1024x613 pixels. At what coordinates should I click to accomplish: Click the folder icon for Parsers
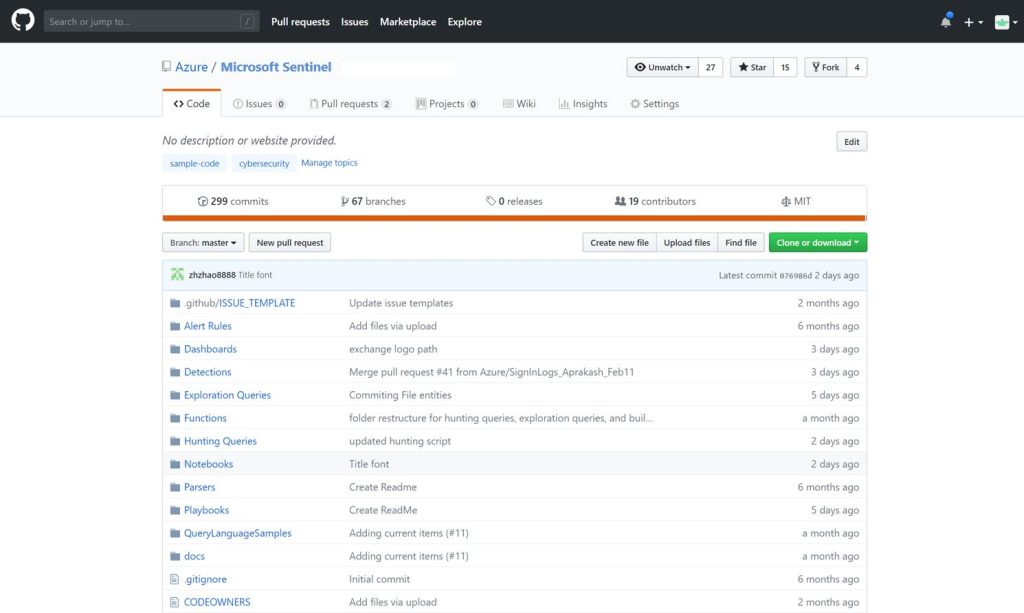point(174,487)
